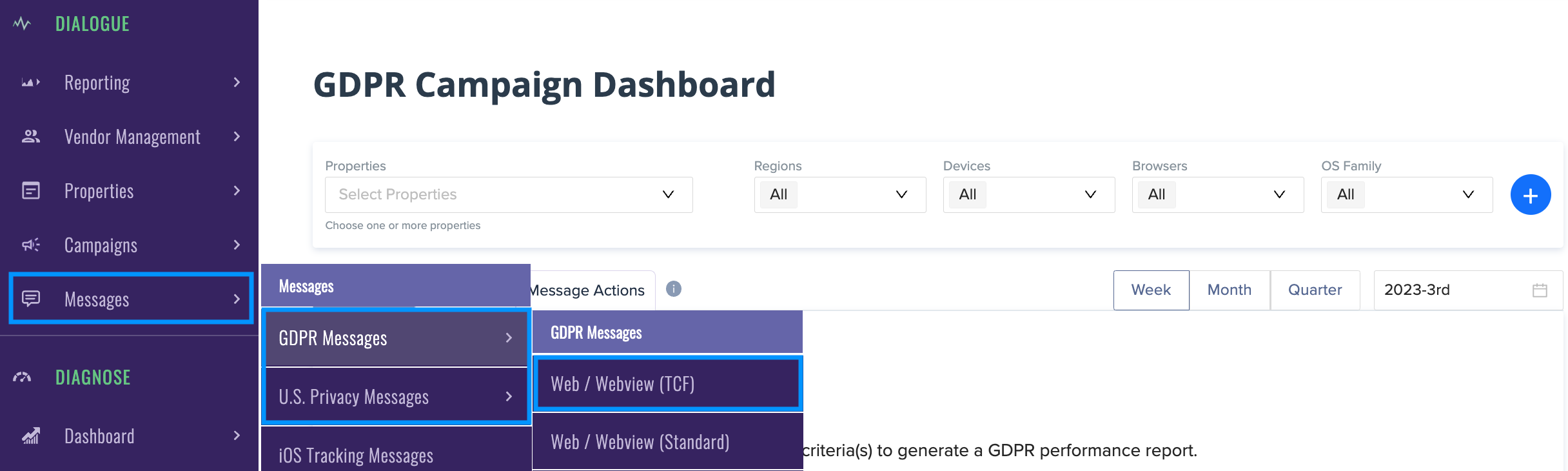
Task: Click the Properties panel icon
Action: coord(30,190)
